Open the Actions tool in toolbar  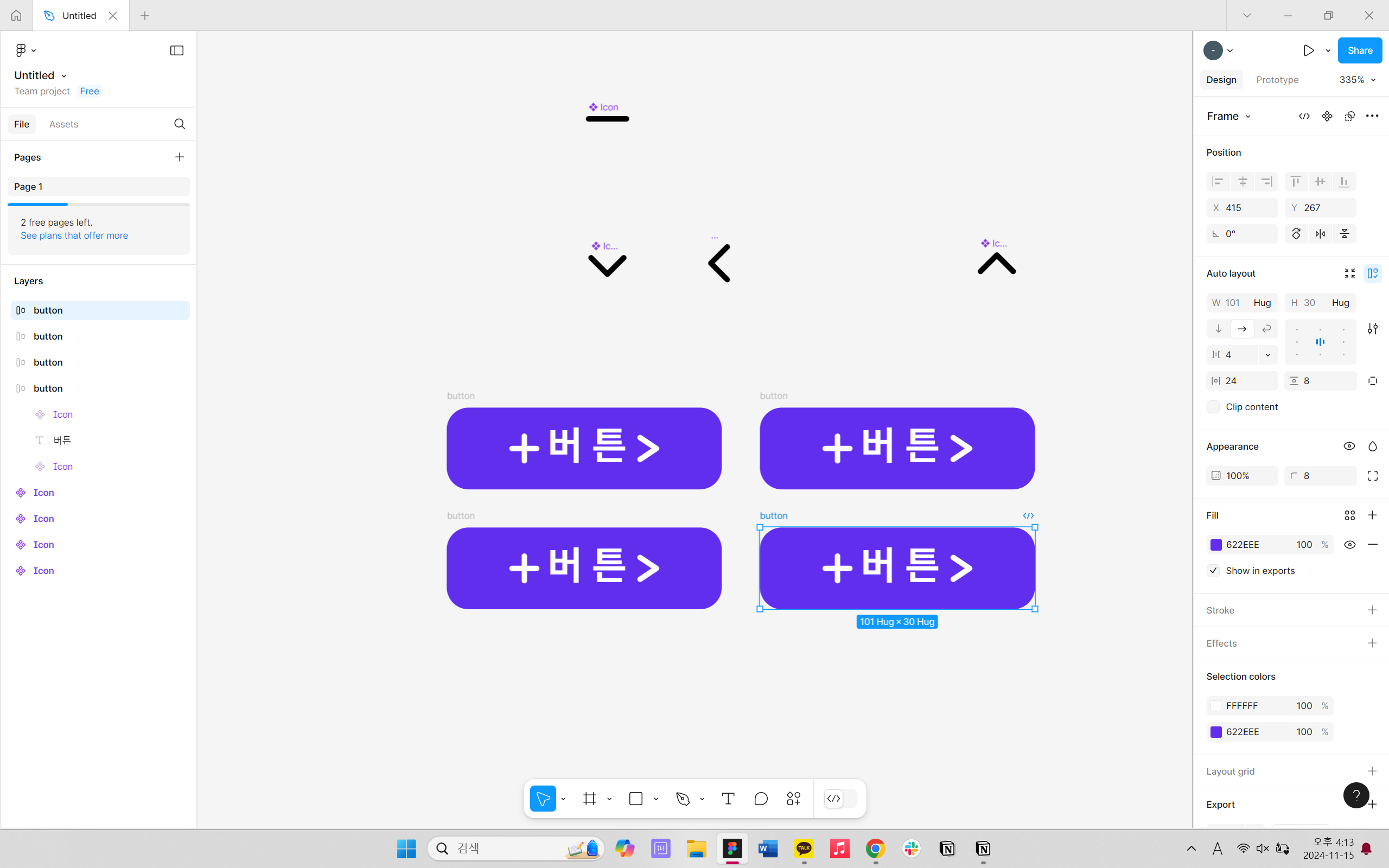pyautogui.click(x=793, y=799)
